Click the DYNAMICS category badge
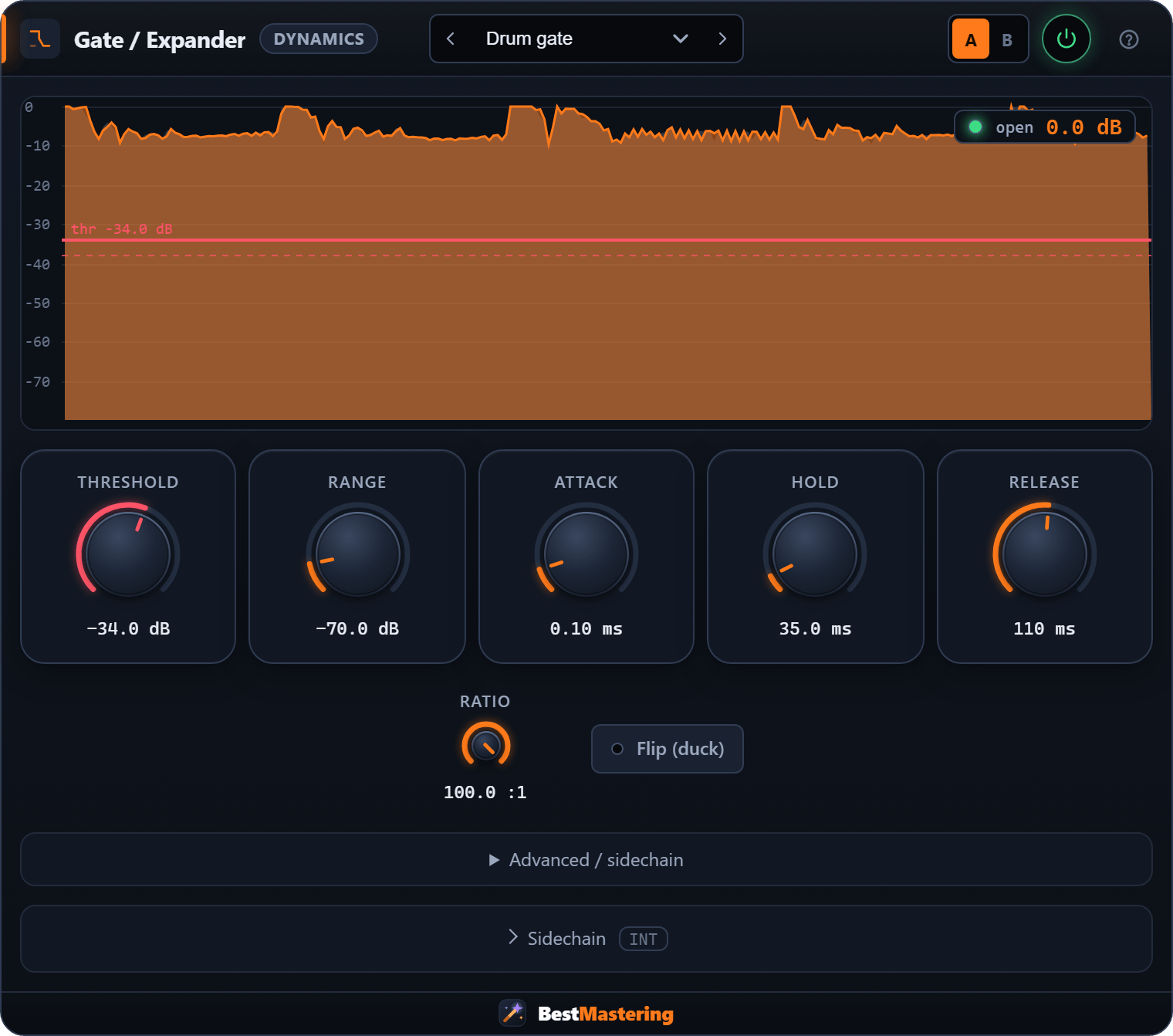The image size is (1173, 1036). 319,39
